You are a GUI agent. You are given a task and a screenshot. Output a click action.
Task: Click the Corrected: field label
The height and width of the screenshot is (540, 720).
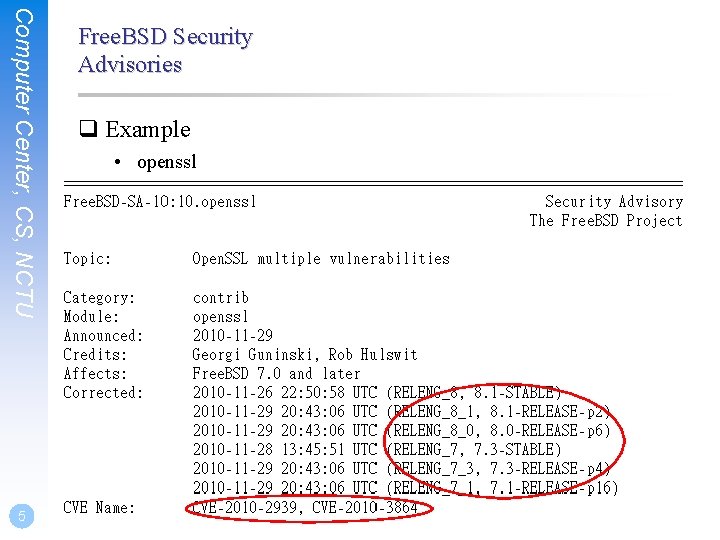click(103, 393)
